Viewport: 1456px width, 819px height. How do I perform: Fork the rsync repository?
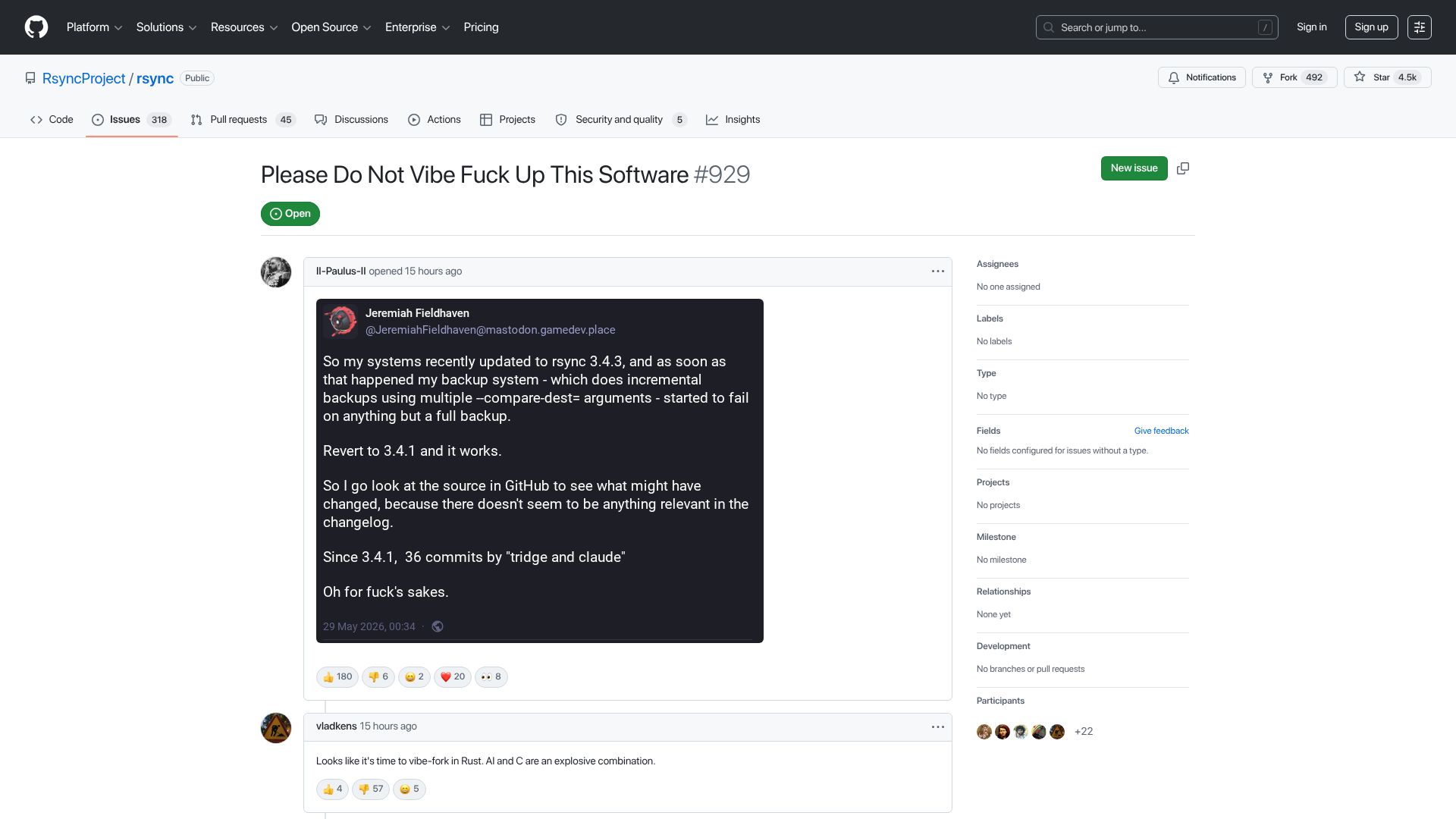point(1294,77)
